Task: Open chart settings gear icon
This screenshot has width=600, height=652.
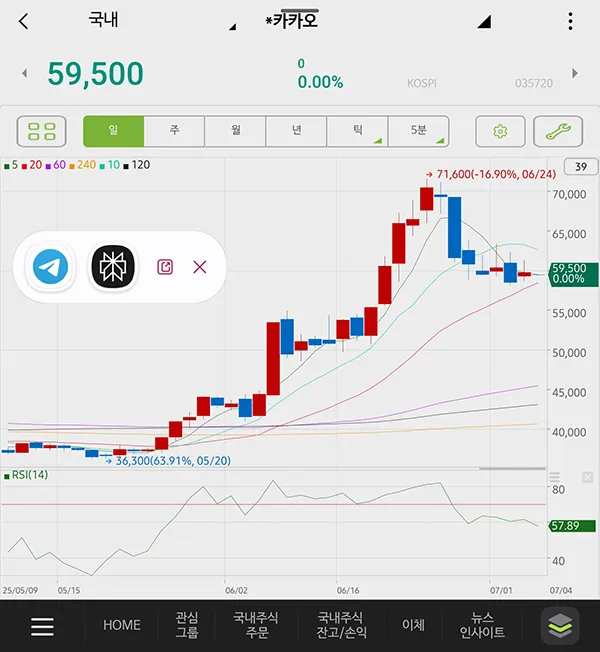Action: coord(500,131)
